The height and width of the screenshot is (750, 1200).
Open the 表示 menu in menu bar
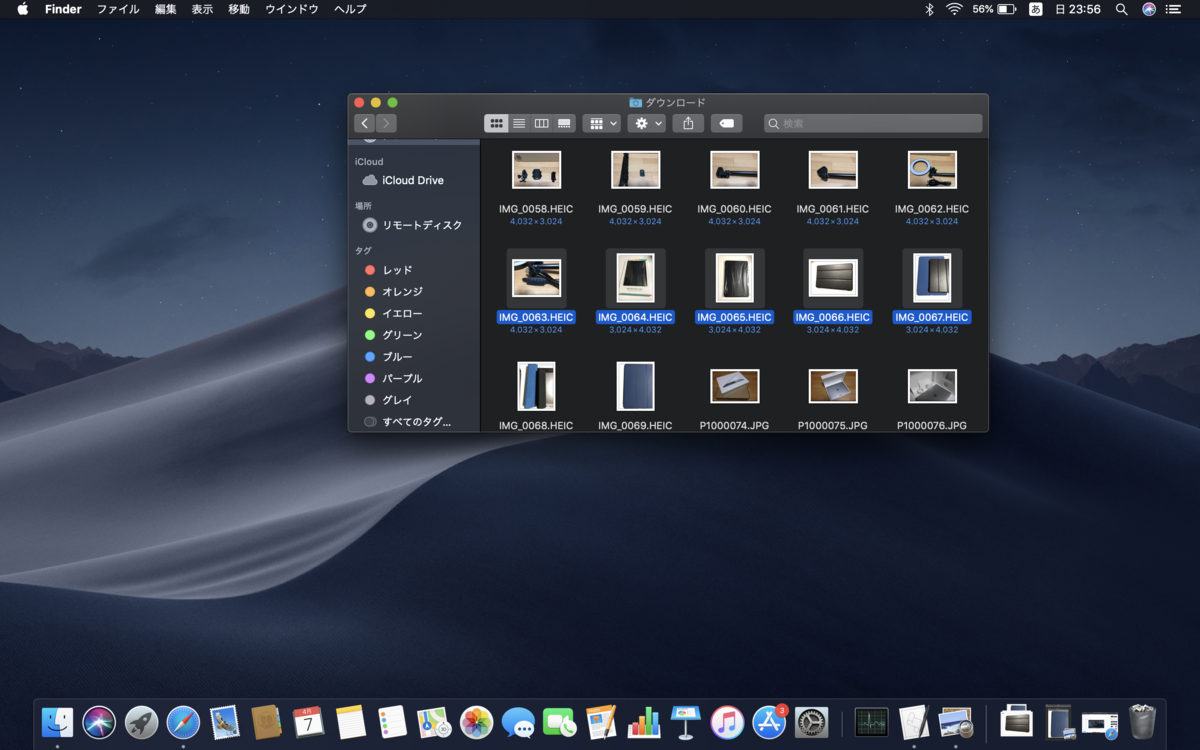tap(202, 9)
